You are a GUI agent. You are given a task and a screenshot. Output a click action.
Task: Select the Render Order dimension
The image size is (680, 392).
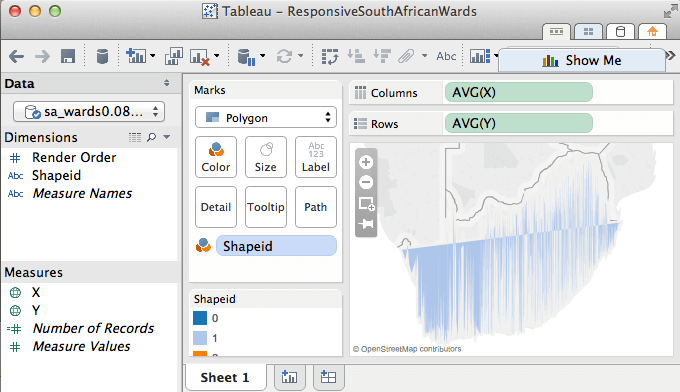point(74,157)
